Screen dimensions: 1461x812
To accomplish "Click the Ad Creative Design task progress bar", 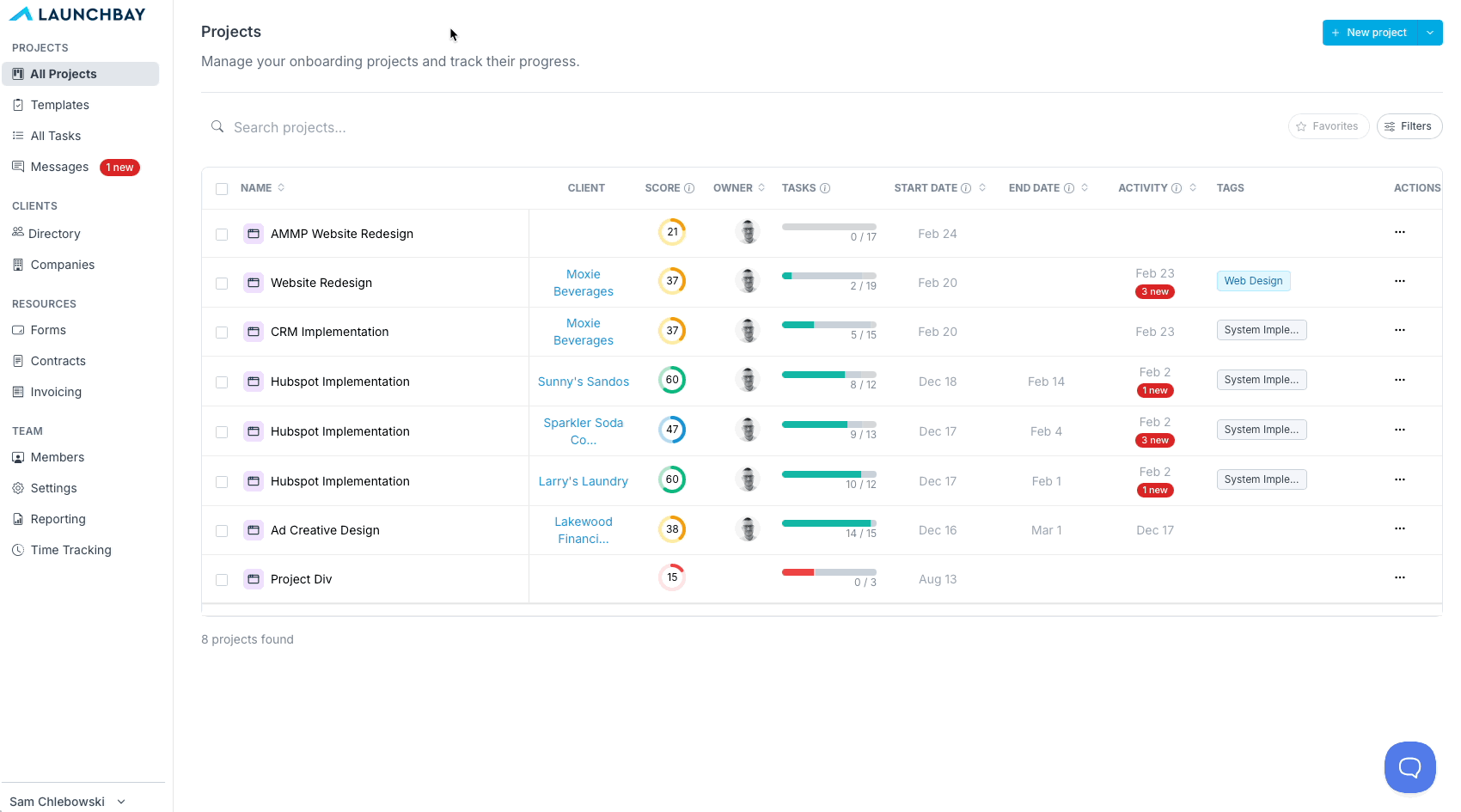I will pos(829,522).
